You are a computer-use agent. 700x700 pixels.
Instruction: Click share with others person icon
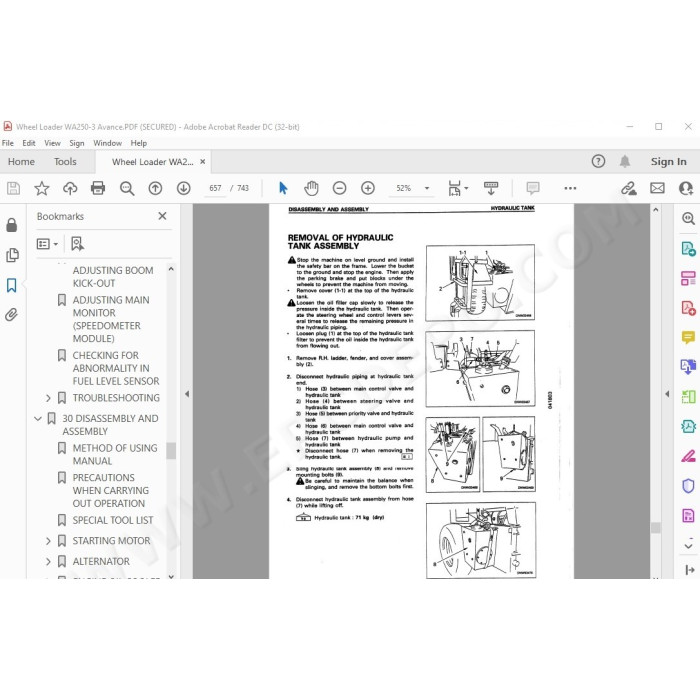[686, 188]
